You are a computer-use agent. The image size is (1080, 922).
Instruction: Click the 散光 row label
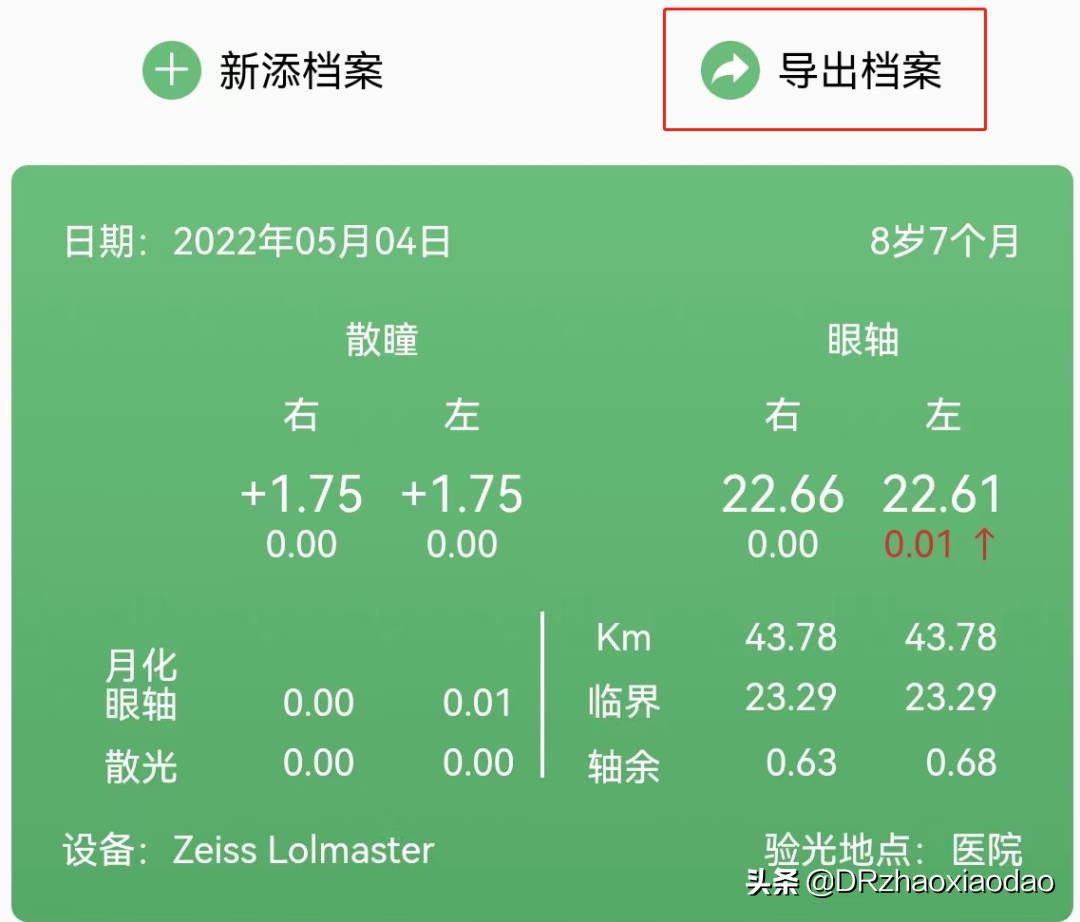[141, 766]
